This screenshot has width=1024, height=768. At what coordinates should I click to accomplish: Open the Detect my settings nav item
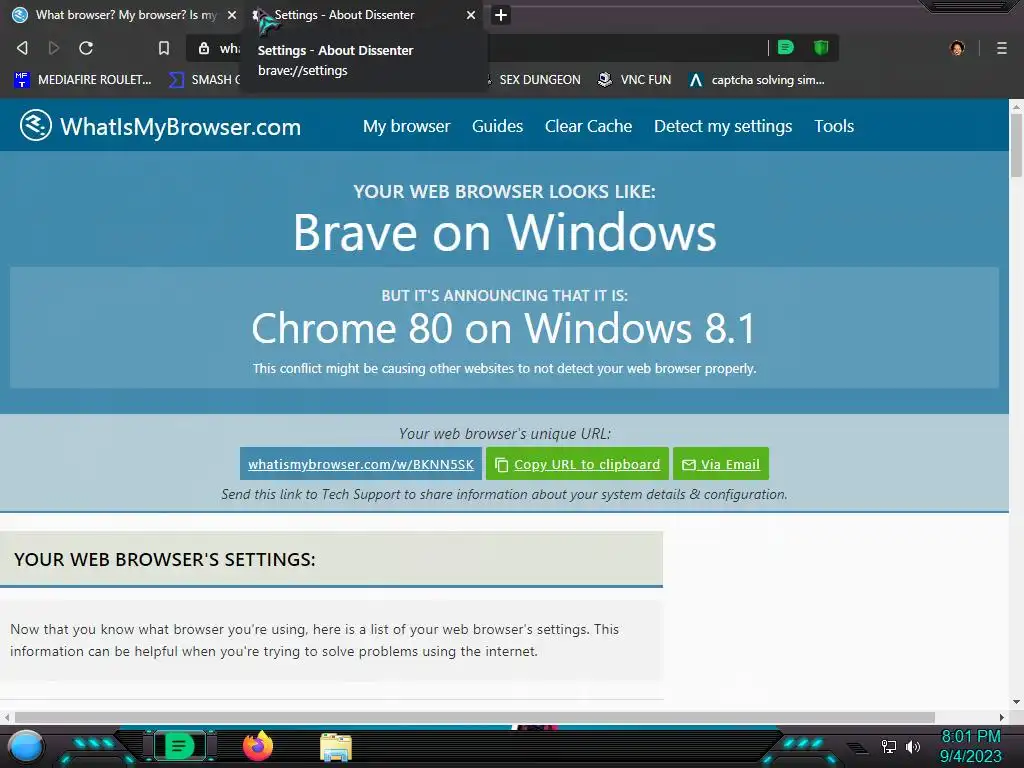(x=723, y=126)
